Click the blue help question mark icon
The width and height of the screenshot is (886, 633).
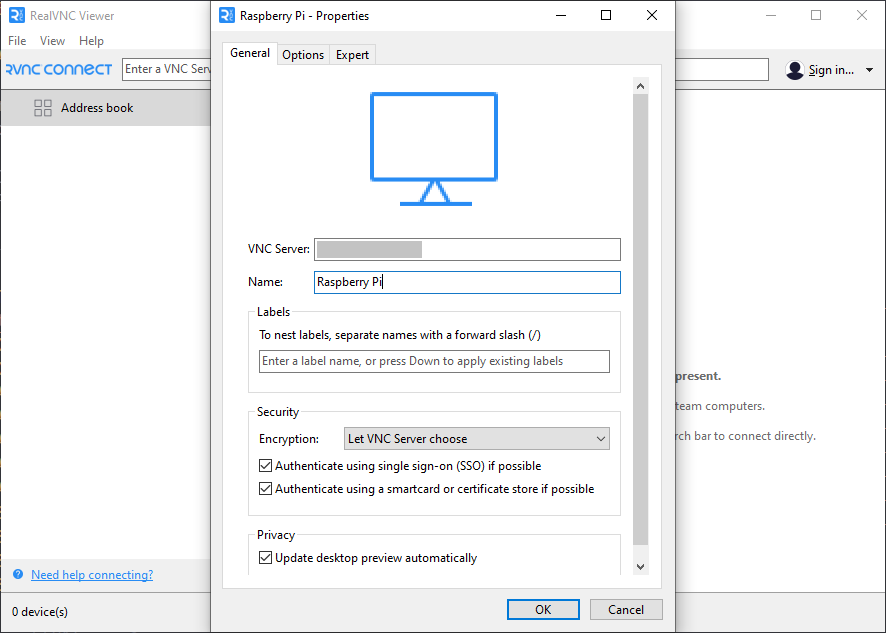coord(18,574)
